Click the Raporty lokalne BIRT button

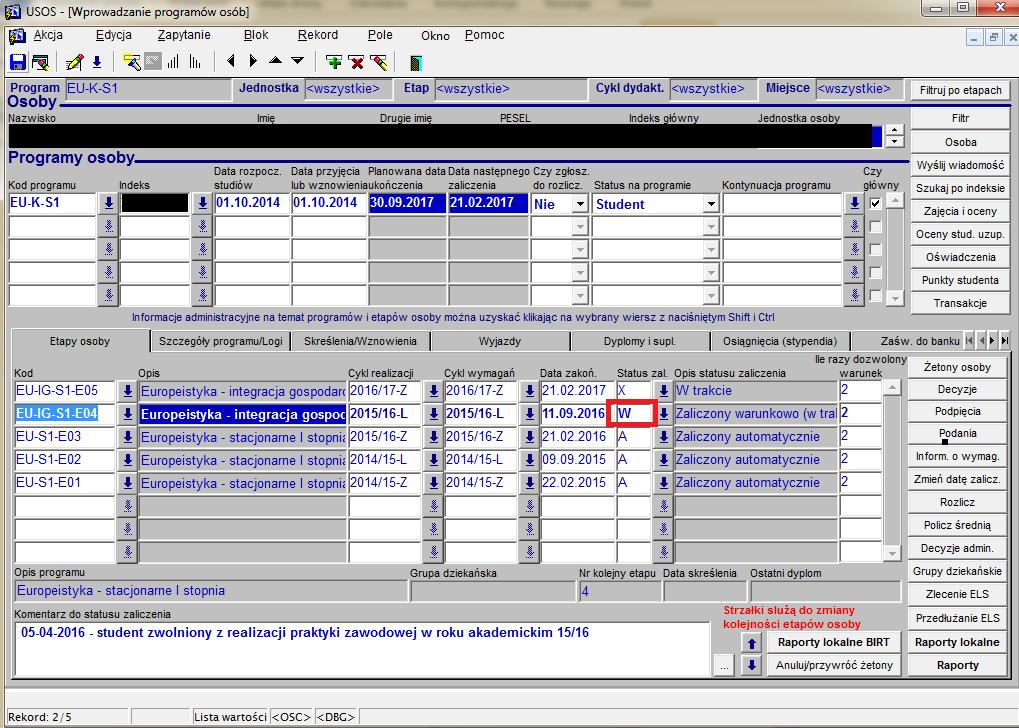point(834,642)
